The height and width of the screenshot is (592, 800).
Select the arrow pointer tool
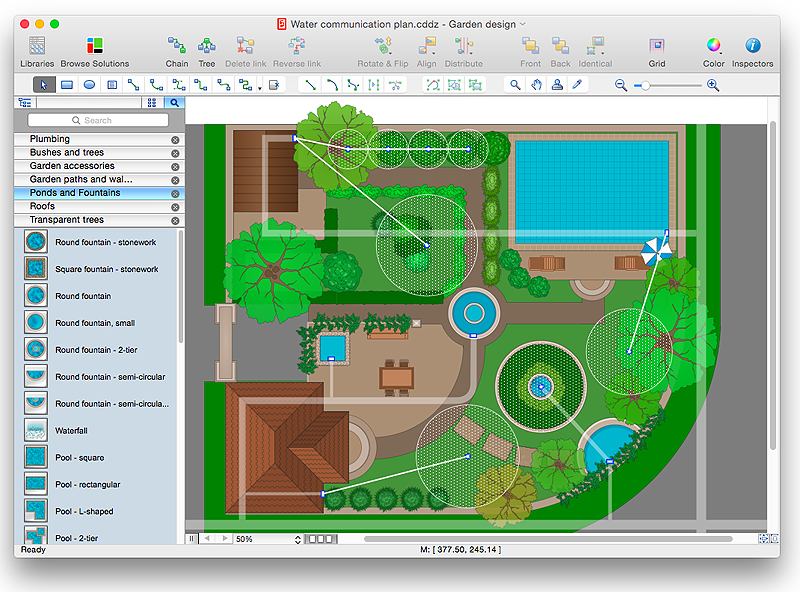pos(44,85)
